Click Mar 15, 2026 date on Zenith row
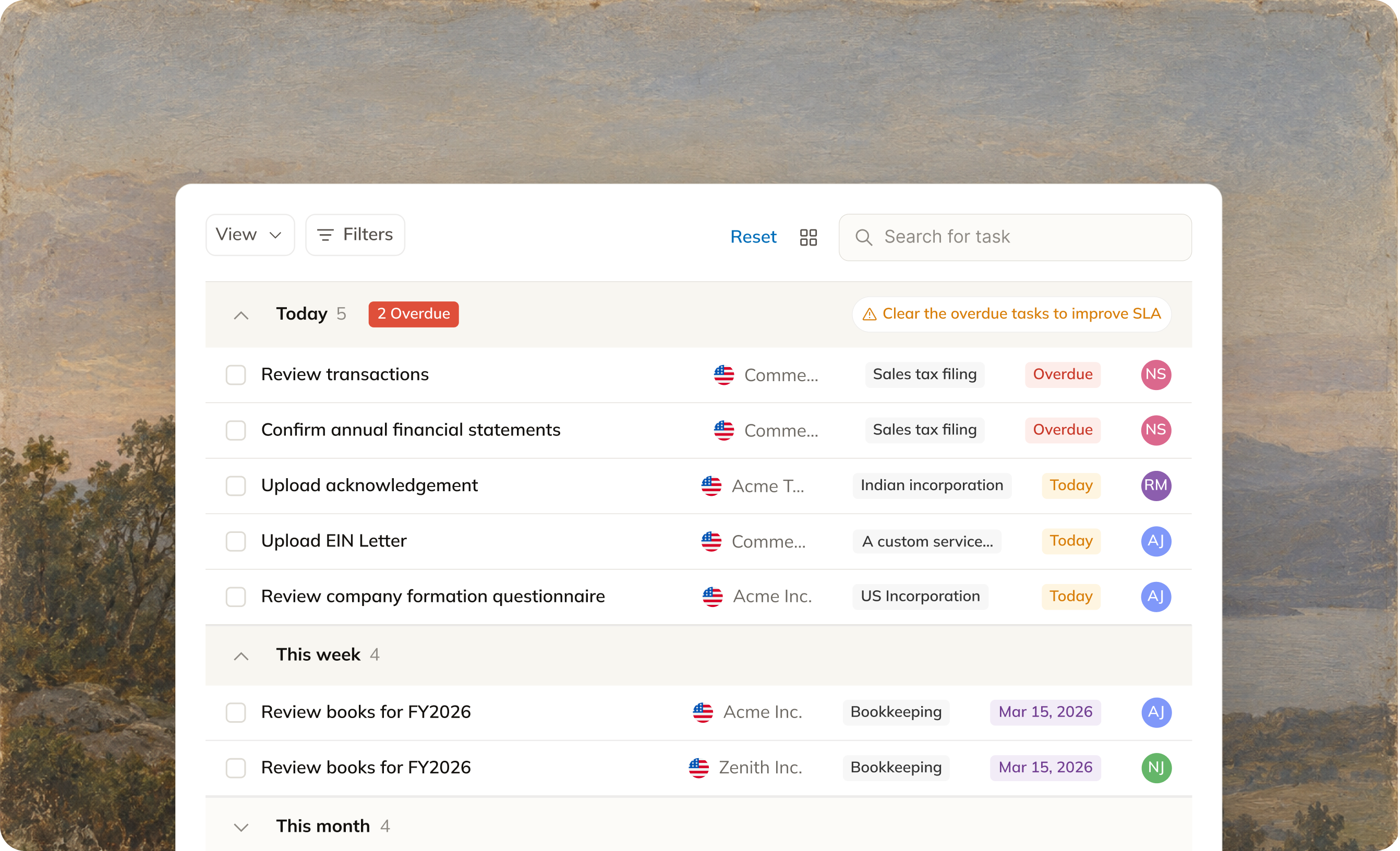 pyautogui.click(x=1045, y=768)
